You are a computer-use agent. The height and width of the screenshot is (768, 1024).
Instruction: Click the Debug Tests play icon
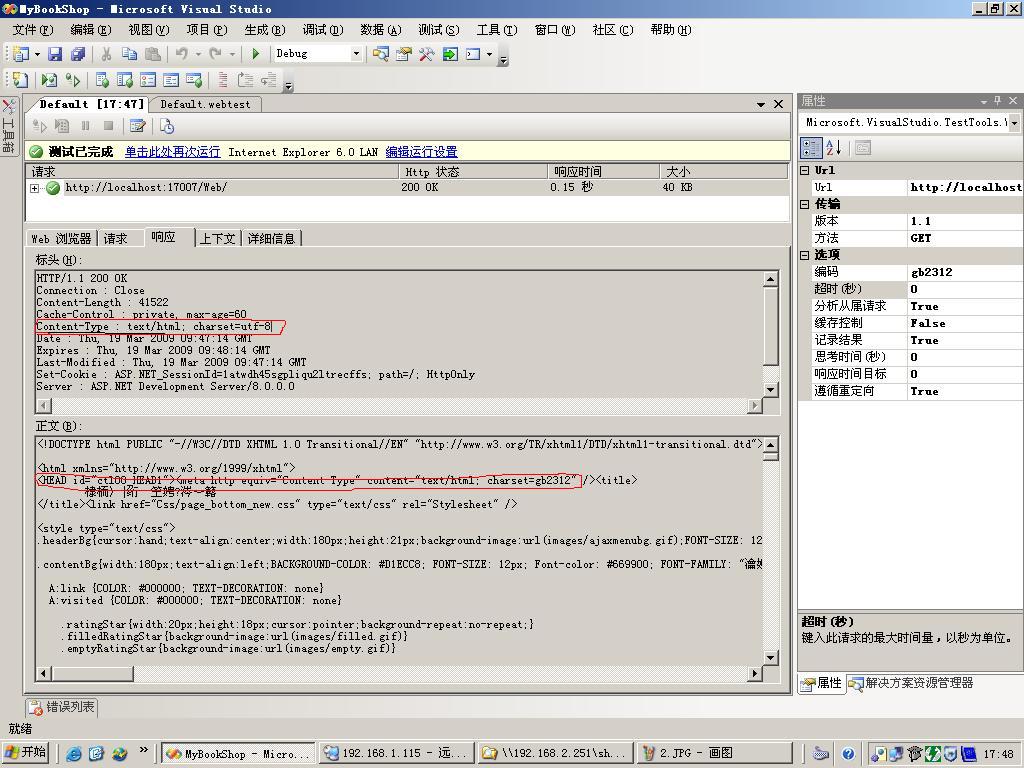[x=72, y=80]
